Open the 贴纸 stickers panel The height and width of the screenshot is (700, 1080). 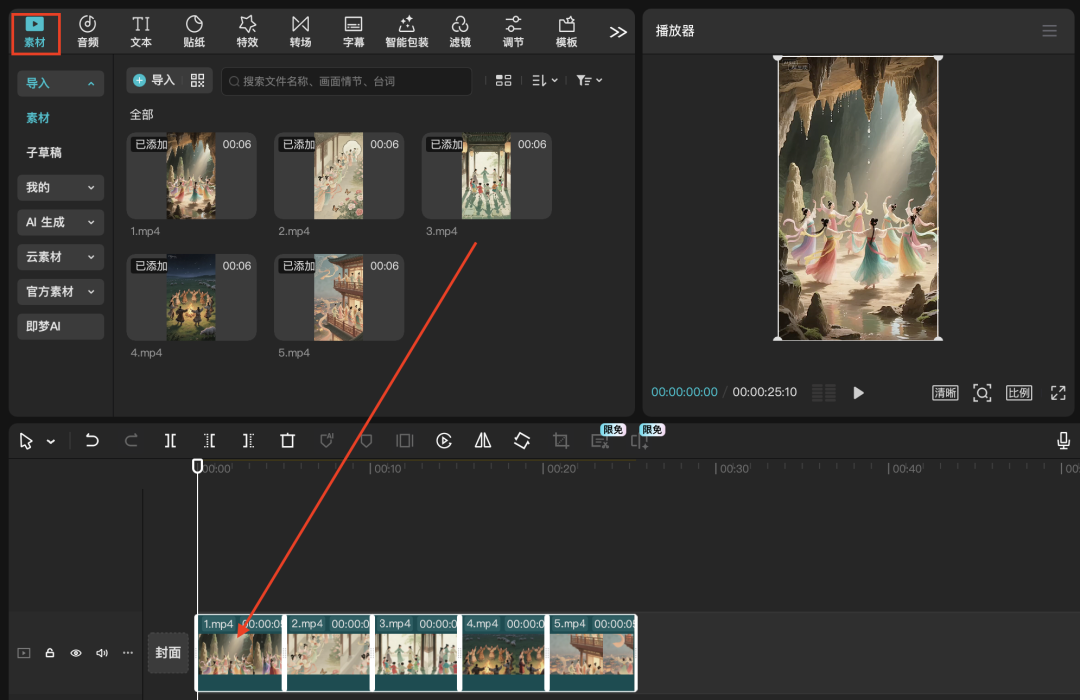click(194, 31)
